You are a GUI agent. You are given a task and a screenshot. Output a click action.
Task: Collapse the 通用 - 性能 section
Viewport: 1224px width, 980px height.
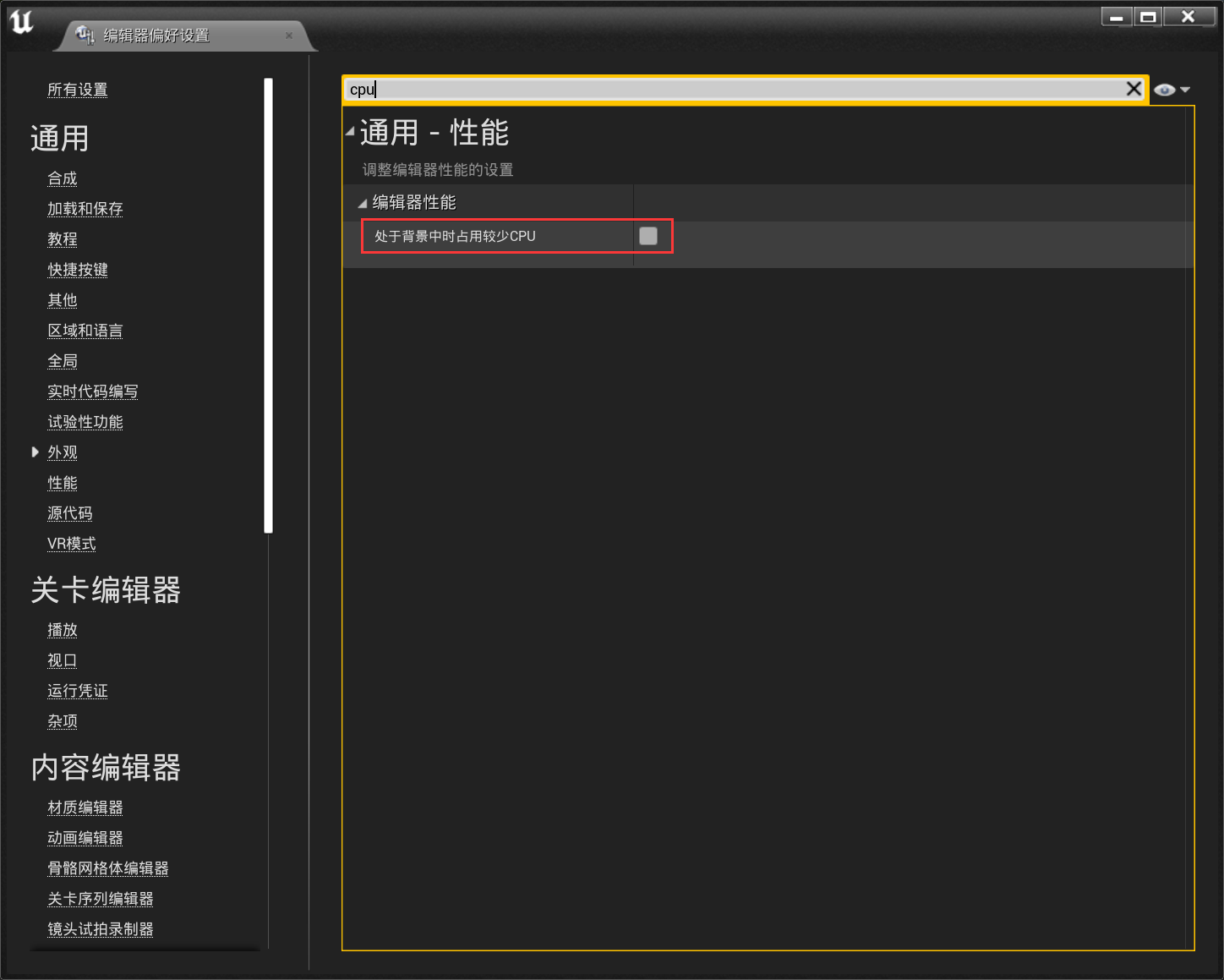(349, 132)
